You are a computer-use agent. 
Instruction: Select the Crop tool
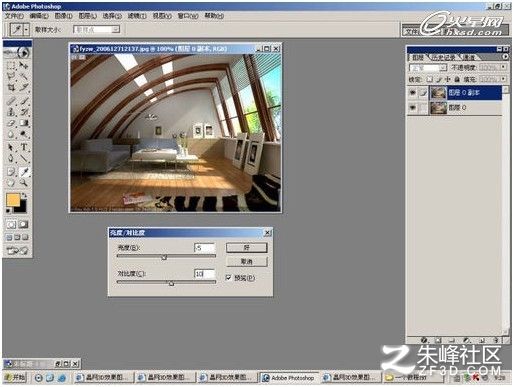[11, 88]
